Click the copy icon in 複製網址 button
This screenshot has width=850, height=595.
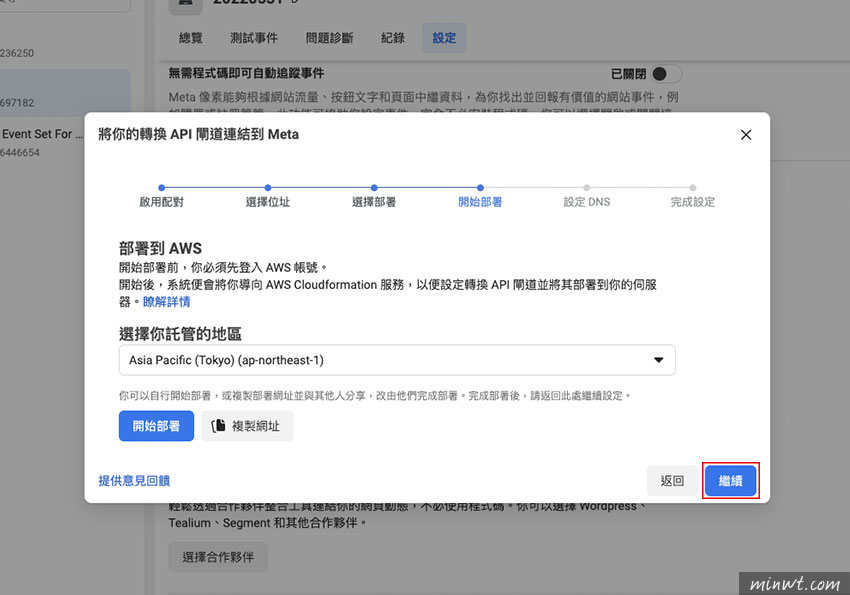(x=218, y=426)
